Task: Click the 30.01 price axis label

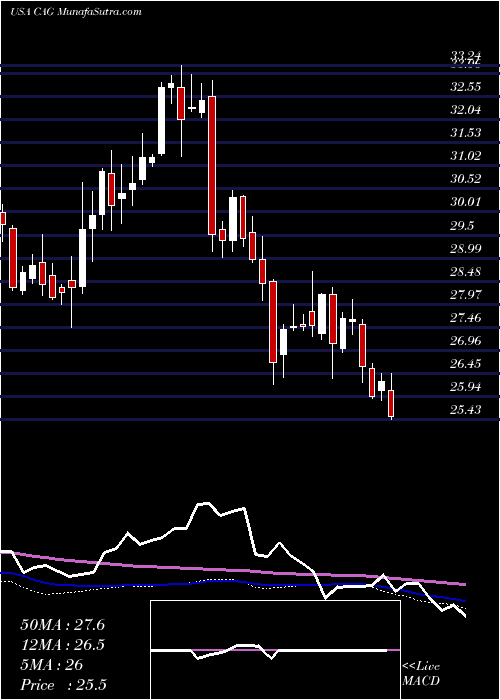Action: click(x=466, y=202)
